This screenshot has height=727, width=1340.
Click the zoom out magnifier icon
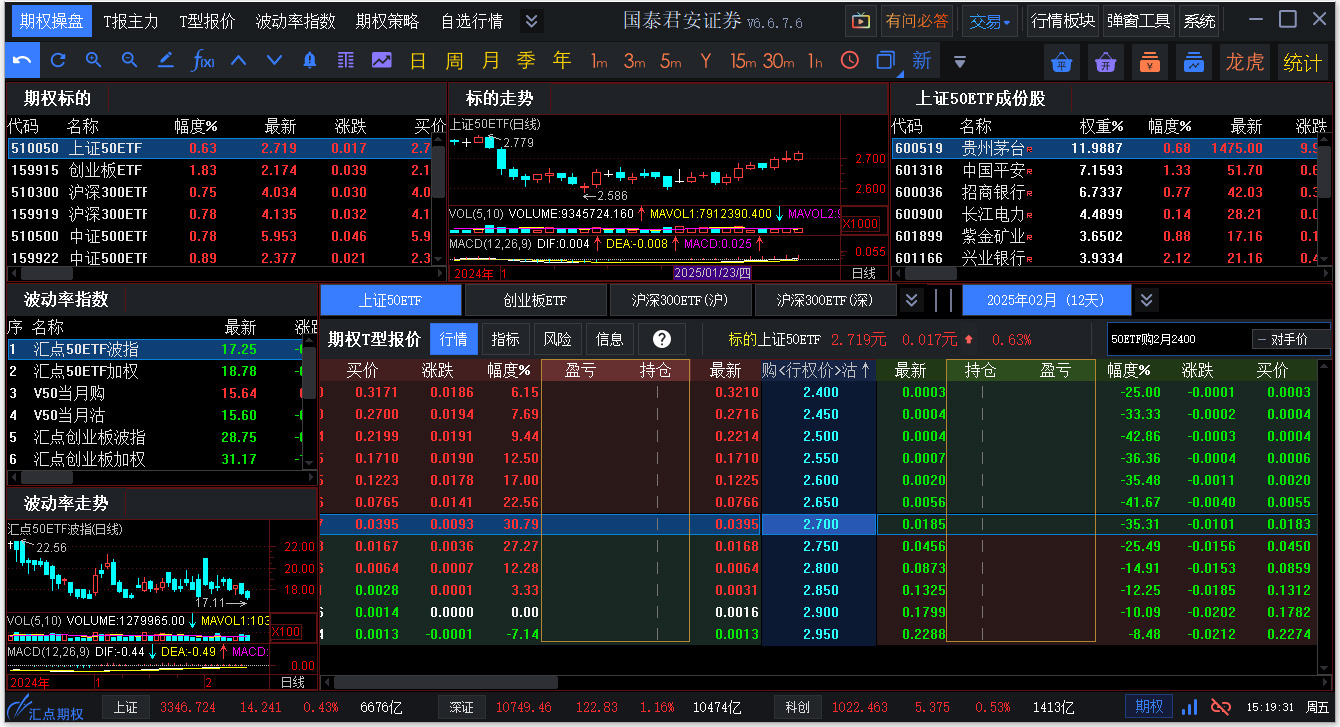(130, 61)
